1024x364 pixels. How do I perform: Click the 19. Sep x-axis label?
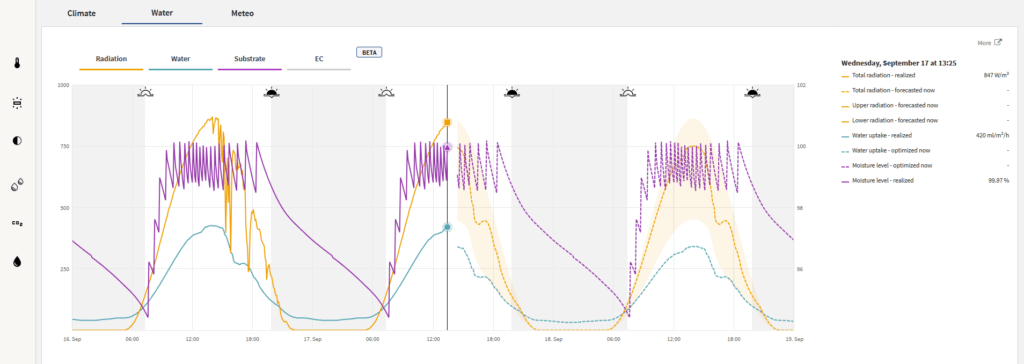pyautogui.click(x=794, y=339)
